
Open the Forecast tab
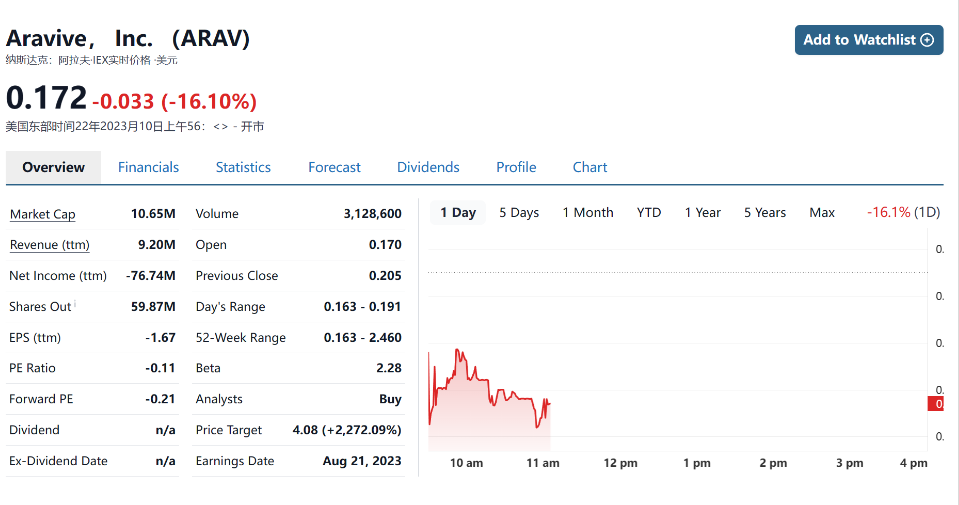334,167
